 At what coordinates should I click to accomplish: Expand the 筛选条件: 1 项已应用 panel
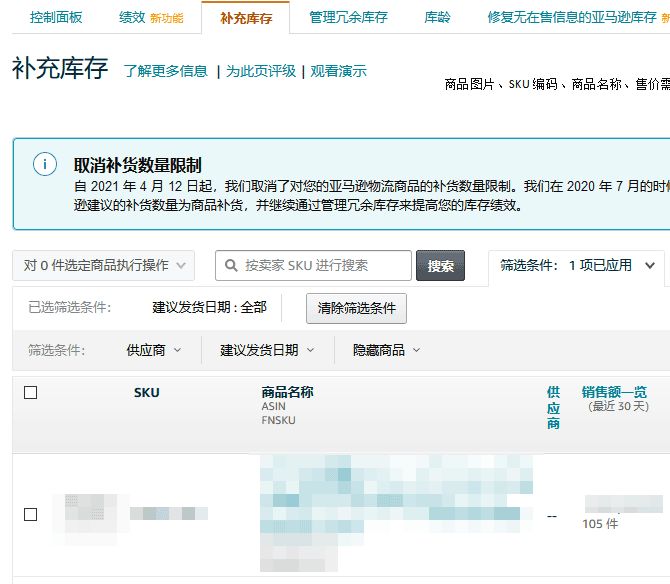[x=579, y=266]
